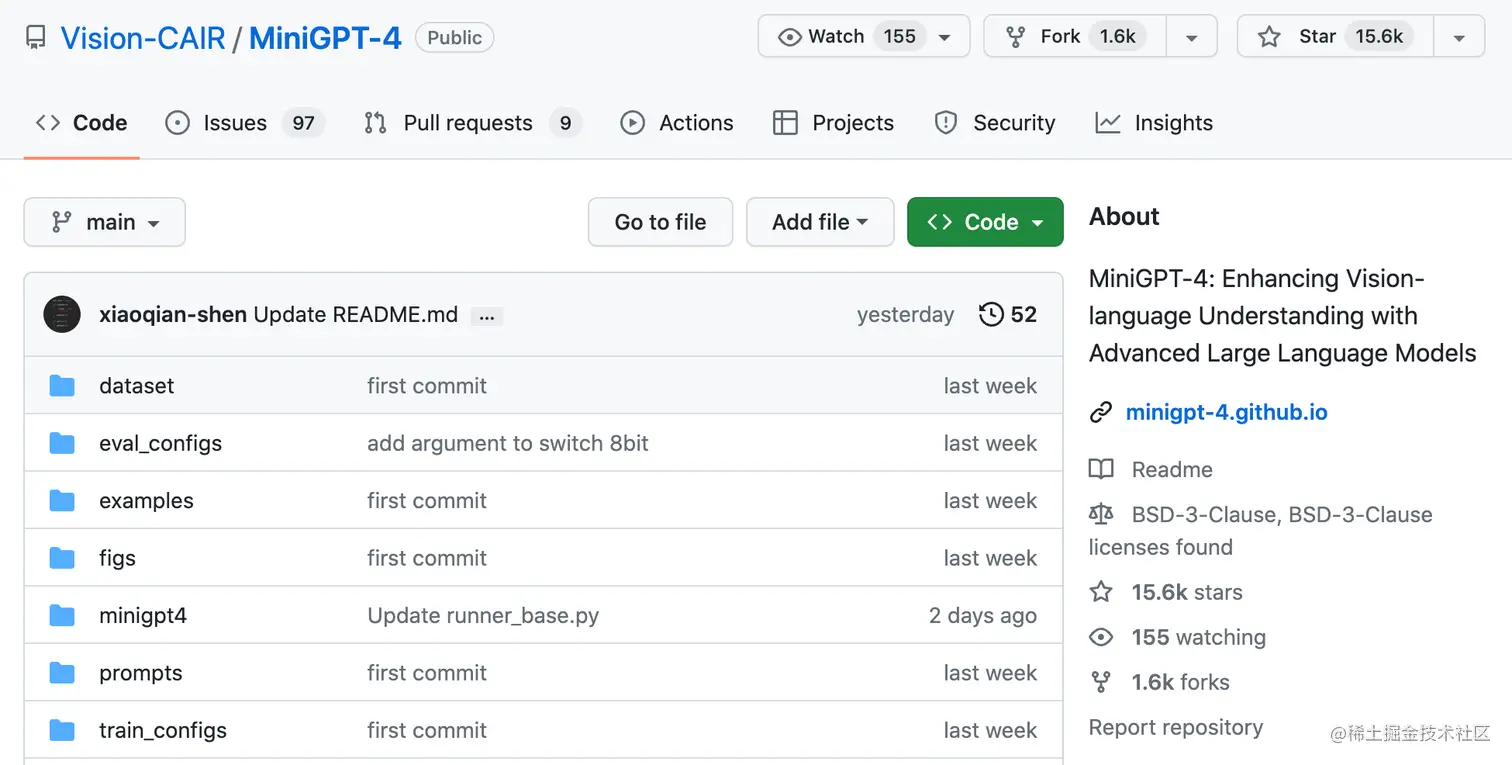Click the folder icon next to dataset

[62, 386]
